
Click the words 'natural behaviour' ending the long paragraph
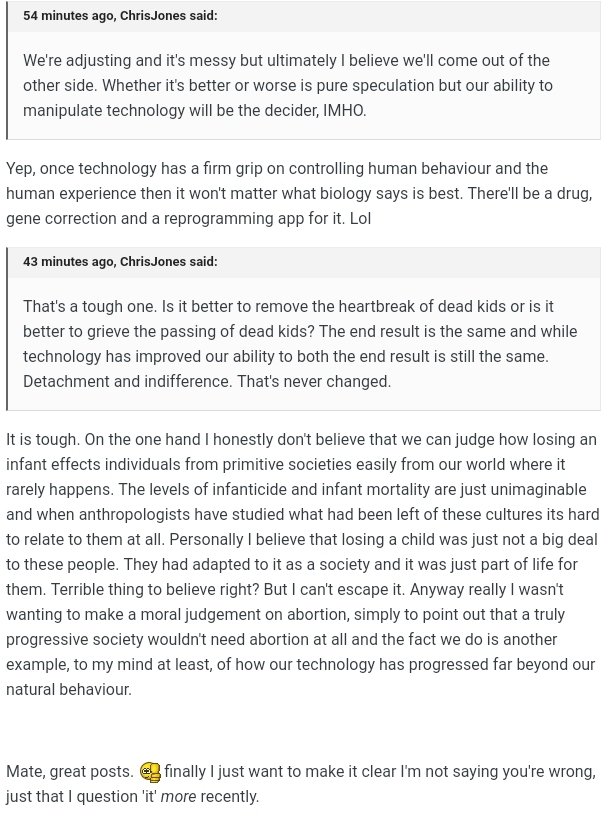pos(68,690)
